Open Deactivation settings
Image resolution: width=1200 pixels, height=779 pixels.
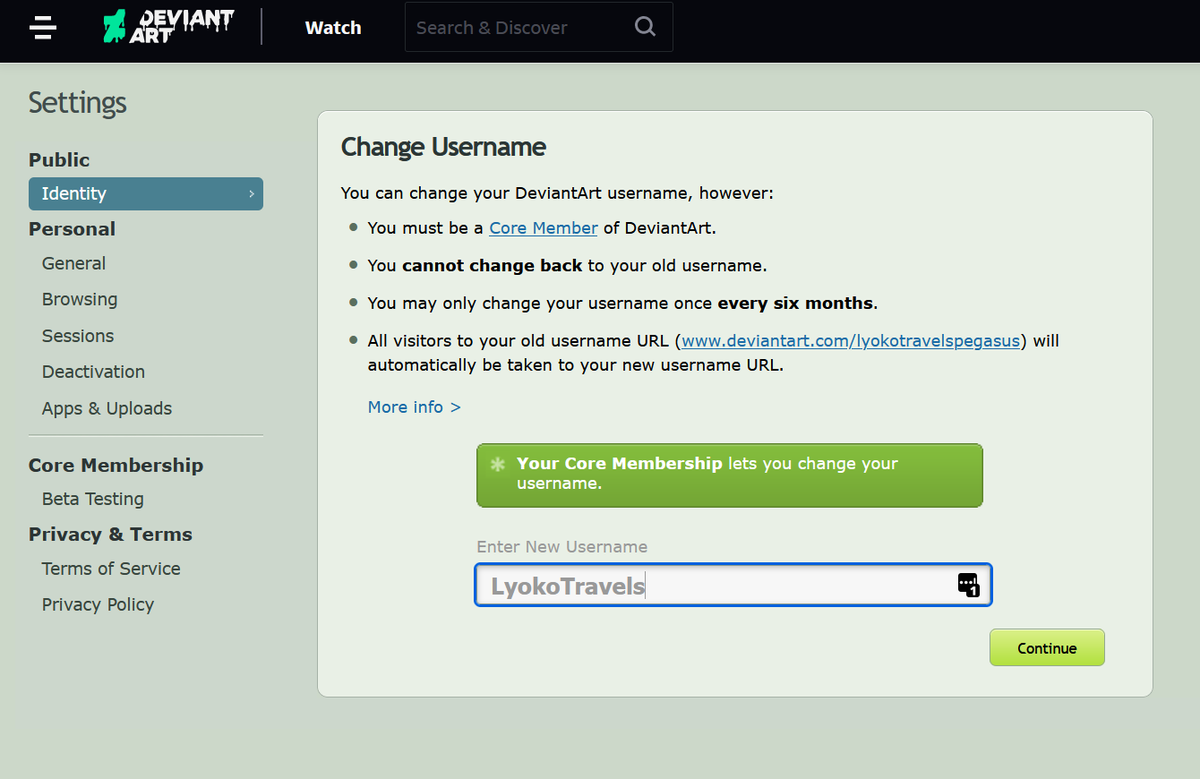pyautogui.click(x=93, y=372)
